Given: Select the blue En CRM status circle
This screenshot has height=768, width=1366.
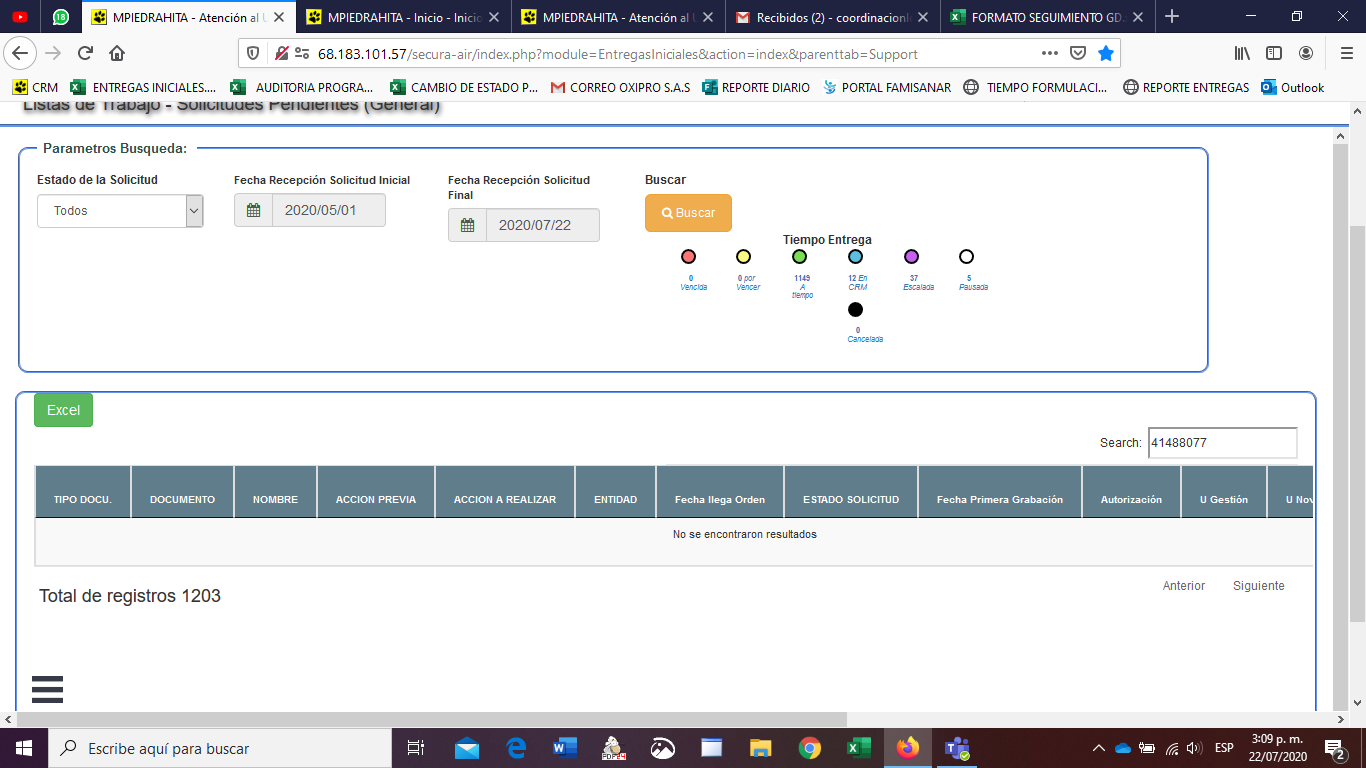Looking at the screenshot, I should (x=855, y=257).
